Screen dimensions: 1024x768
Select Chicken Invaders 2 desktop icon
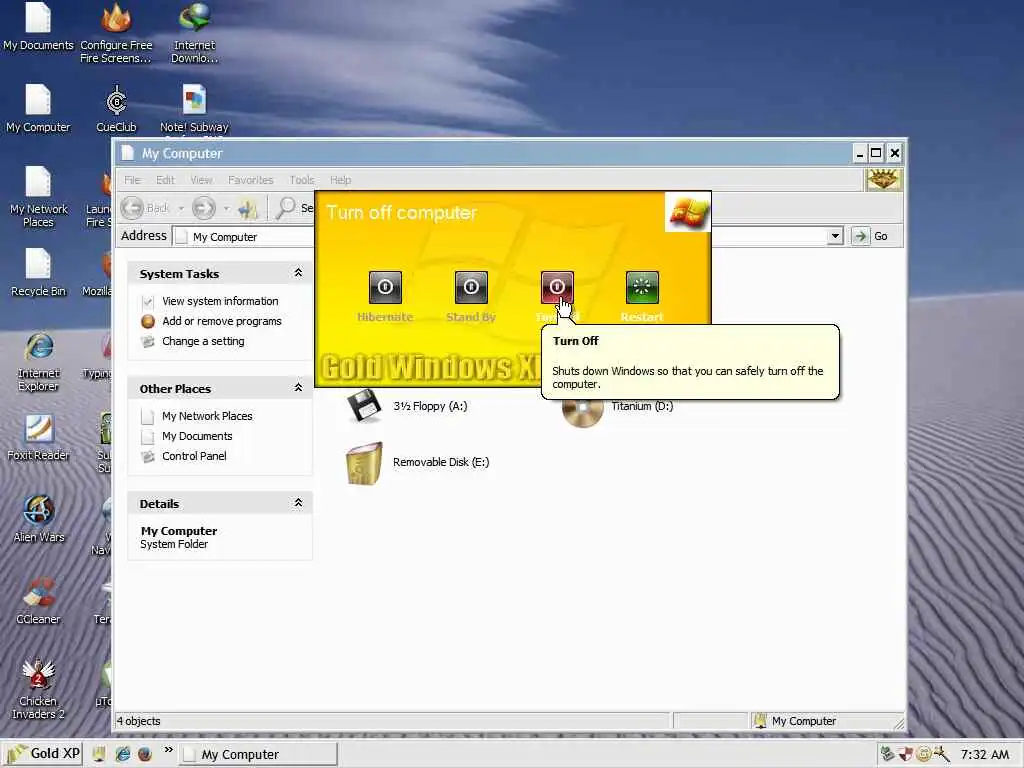[x=38, y=689]
